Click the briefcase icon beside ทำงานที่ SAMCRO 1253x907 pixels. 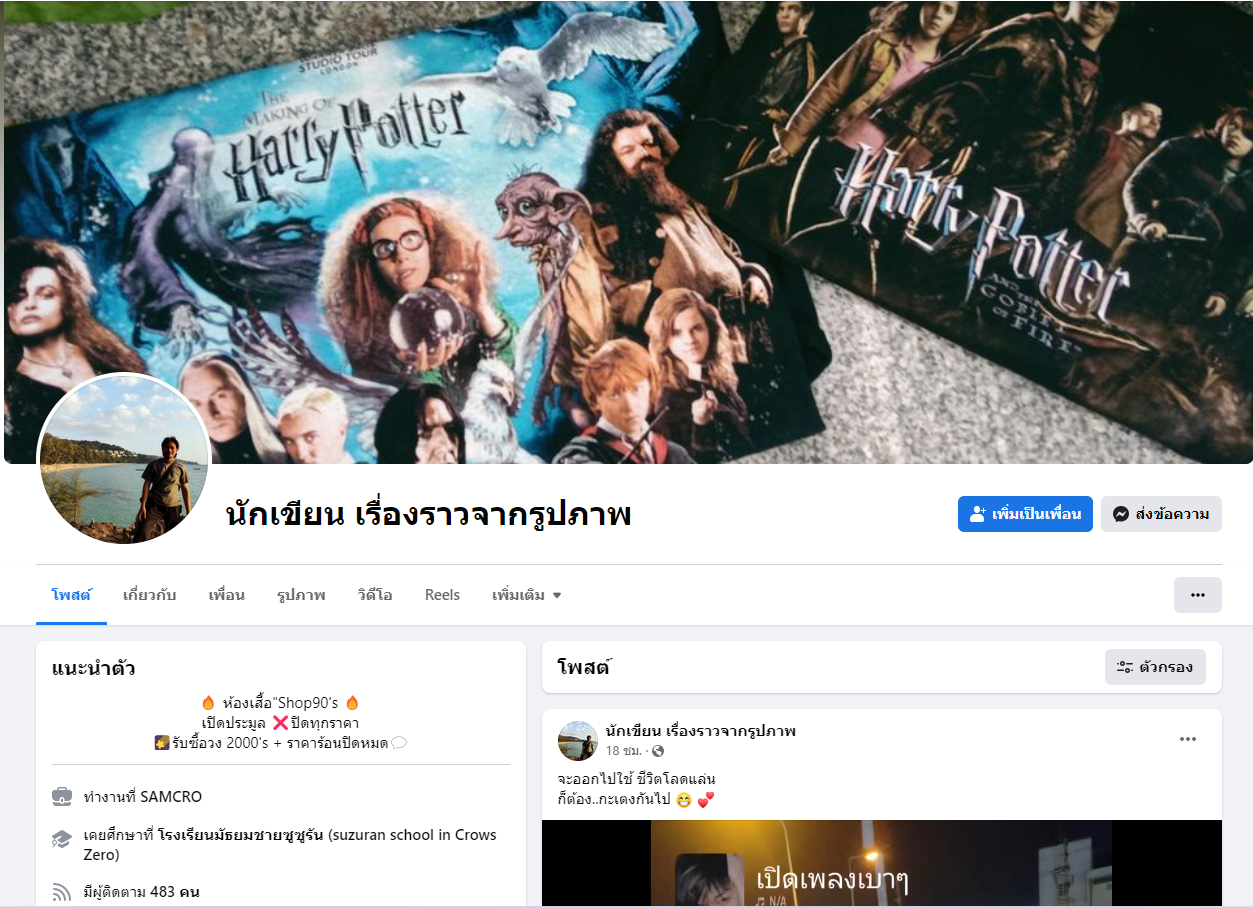(62, 797)
